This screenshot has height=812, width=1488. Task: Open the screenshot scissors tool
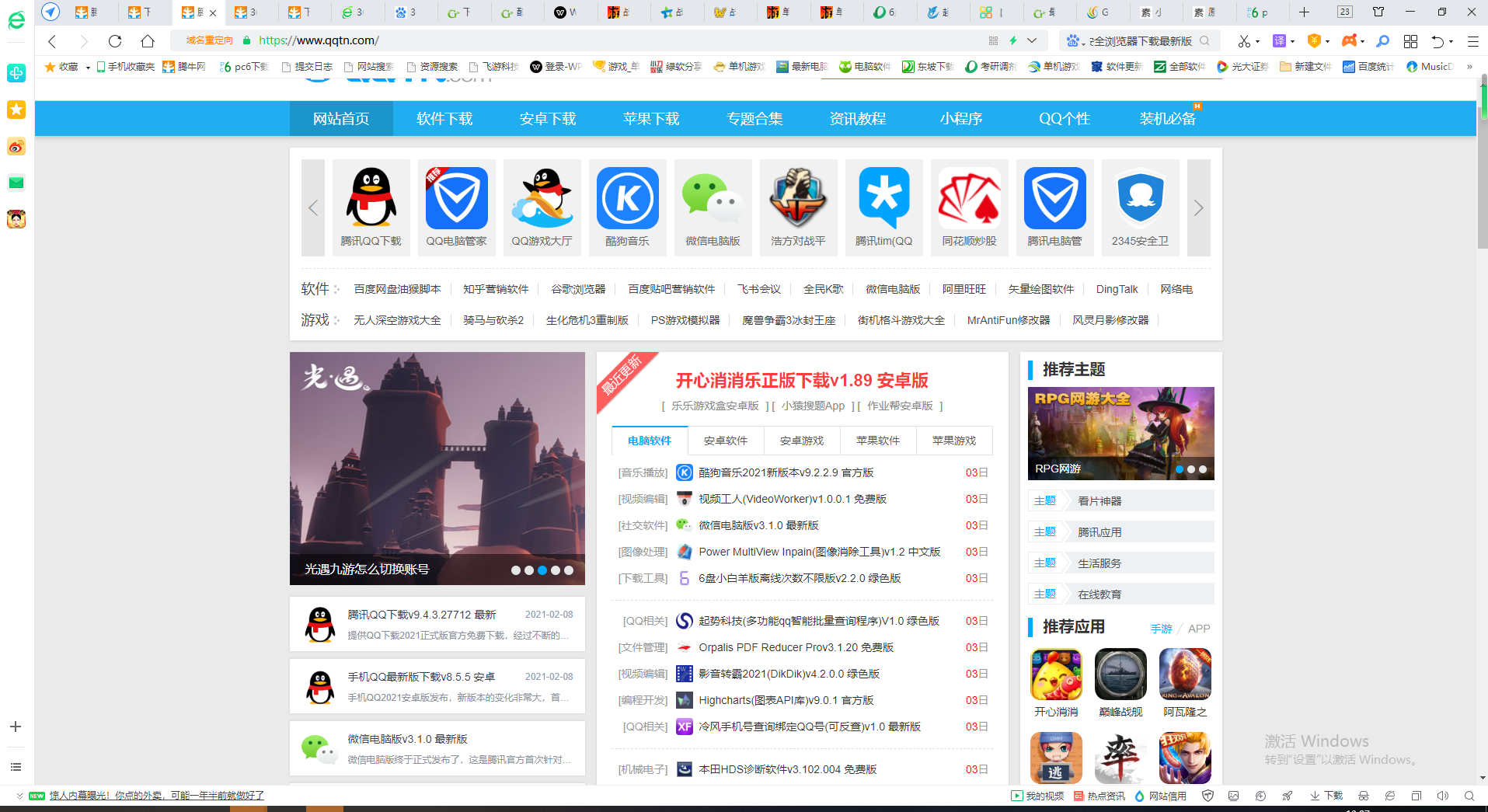1244,41
